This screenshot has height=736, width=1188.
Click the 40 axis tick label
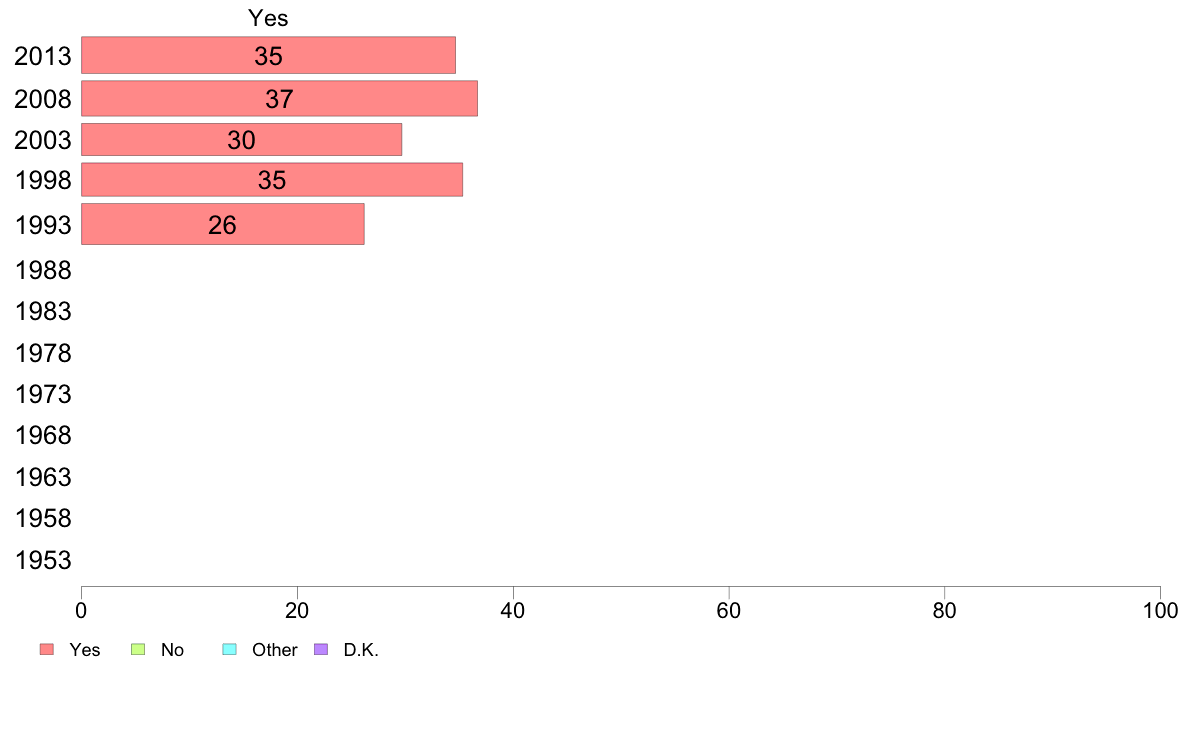(x=513, y=611)
